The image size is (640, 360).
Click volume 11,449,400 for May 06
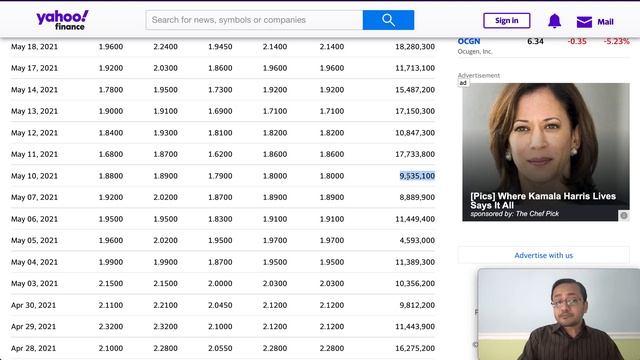coord(415,219)
